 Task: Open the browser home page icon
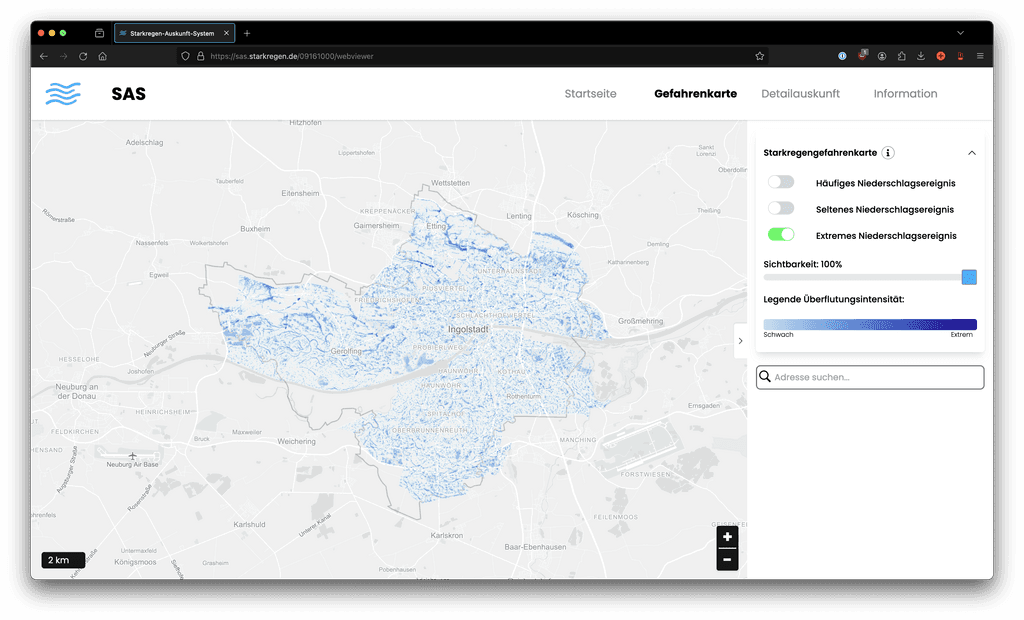click(x=103, y=56)
